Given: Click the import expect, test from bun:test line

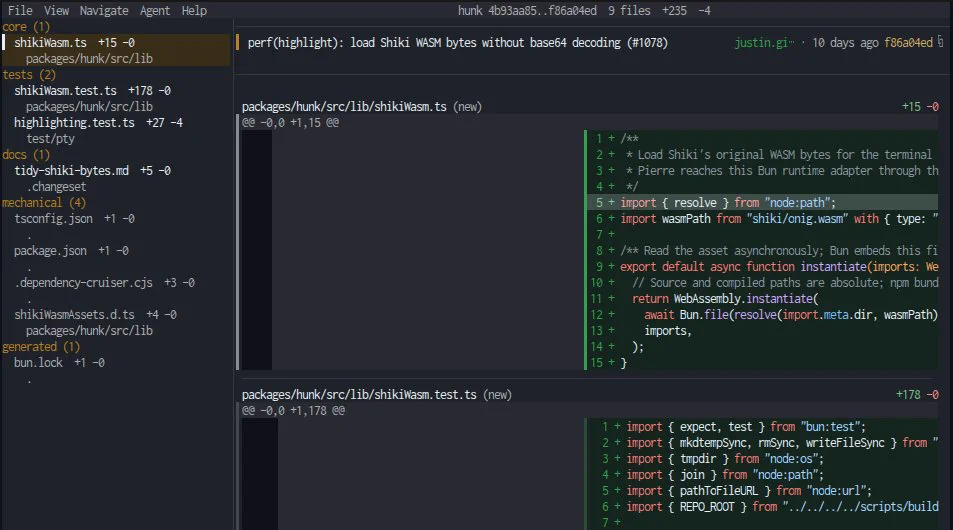Looking at the screenshot, I should (762, 427).
